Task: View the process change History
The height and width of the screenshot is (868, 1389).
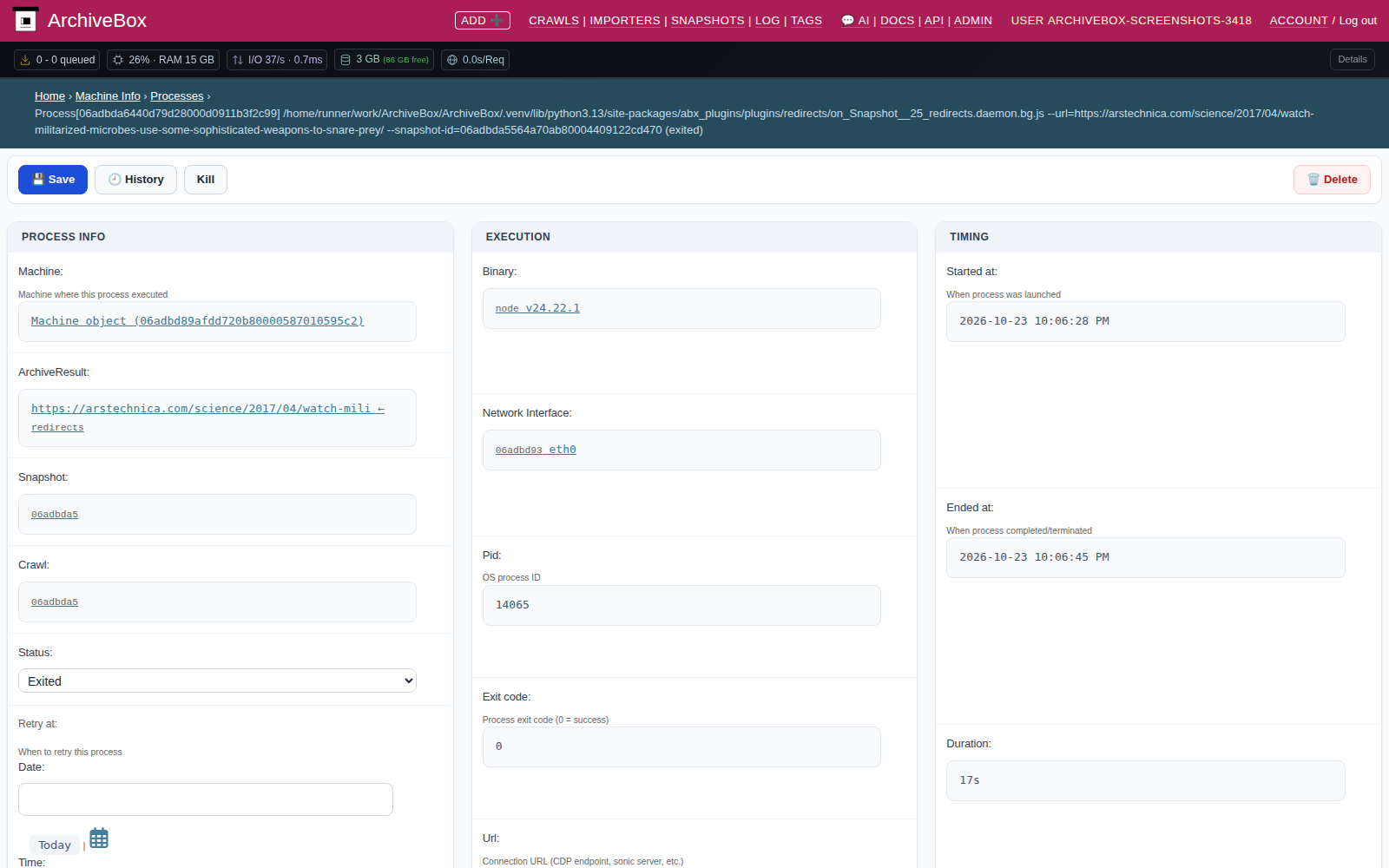Action: pyautogui.click(x=135, y=180)
